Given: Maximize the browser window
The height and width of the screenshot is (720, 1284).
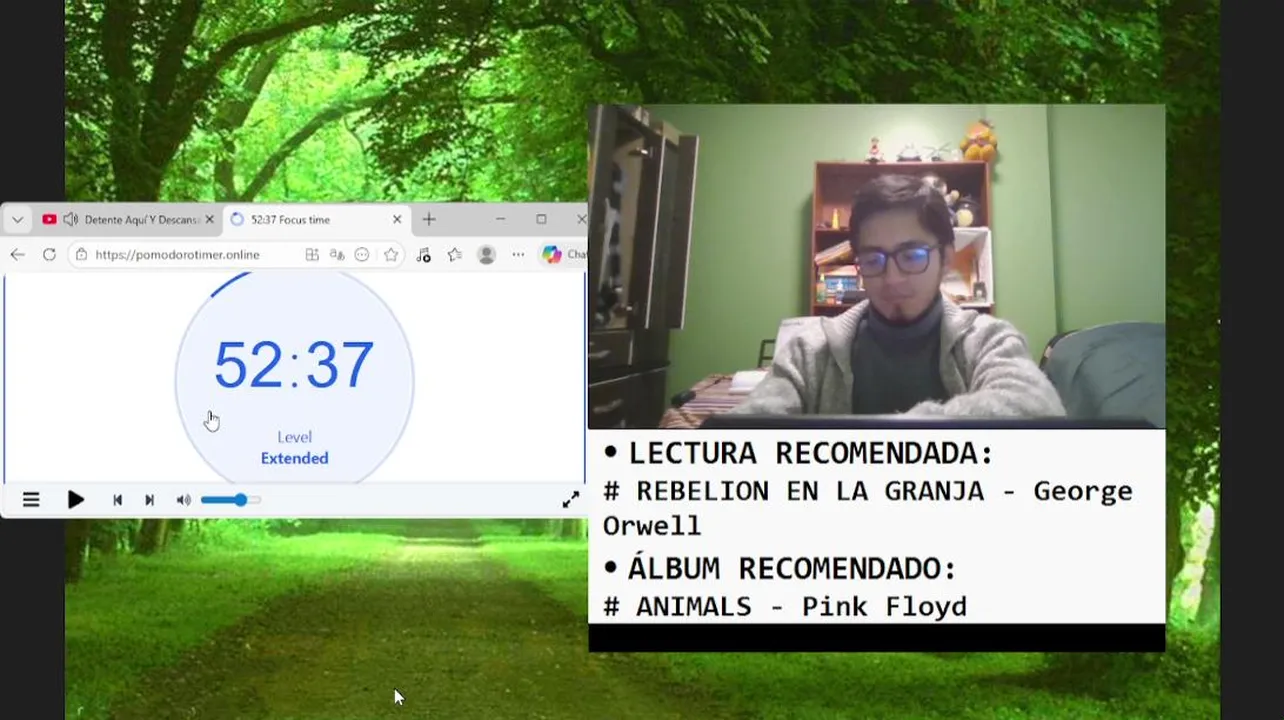Looking at the screenshot, I should tap(541, 219).
